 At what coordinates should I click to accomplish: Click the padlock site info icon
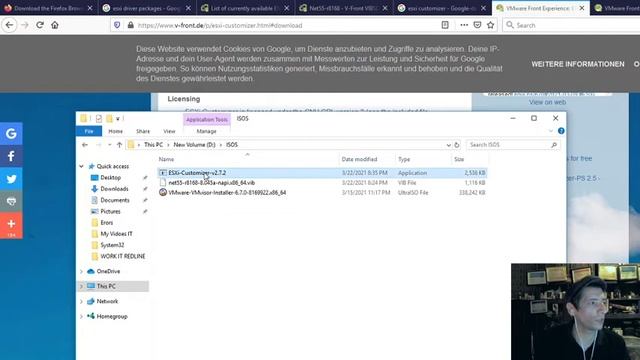click(131, 25)
